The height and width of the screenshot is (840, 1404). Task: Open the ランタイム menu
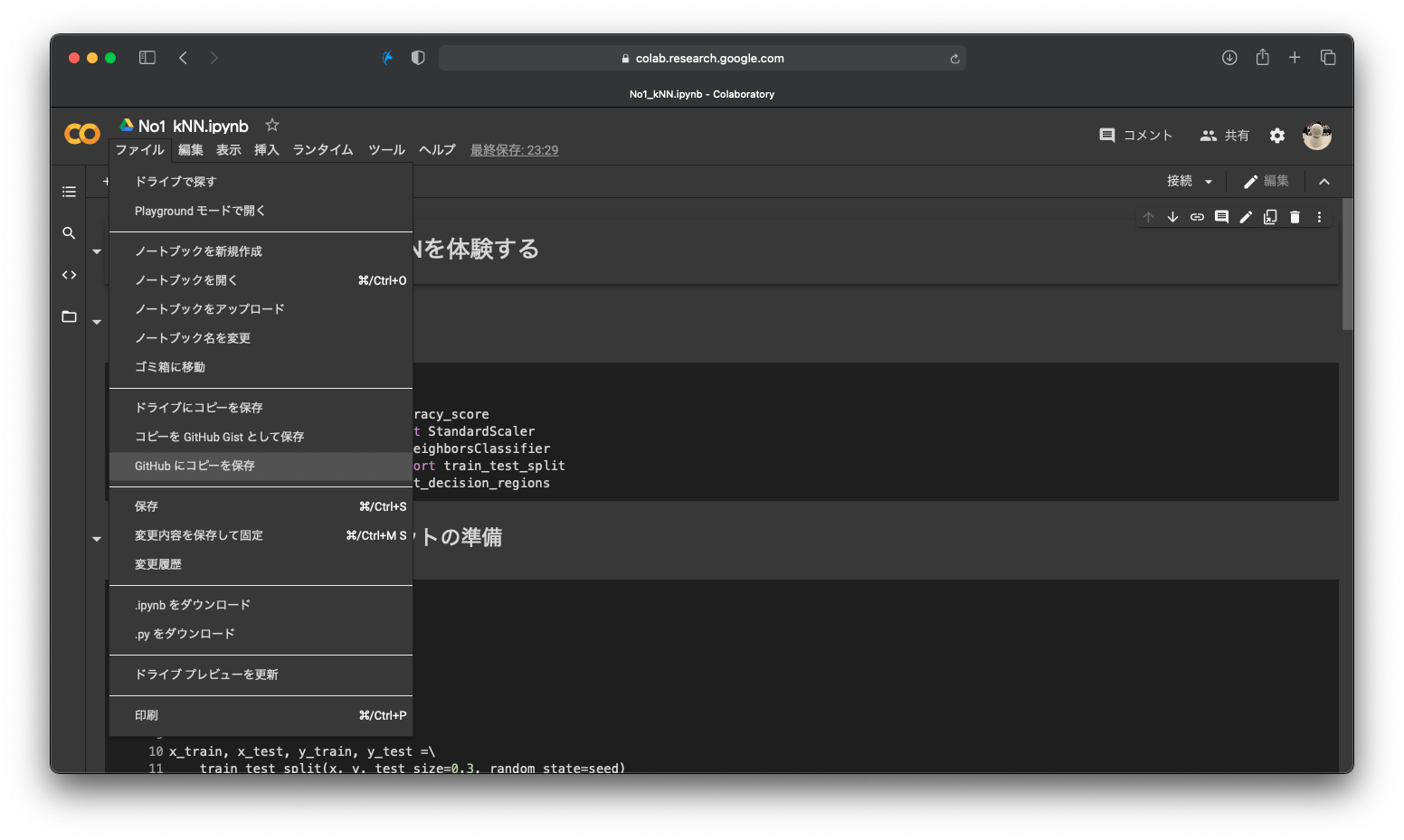point(322,150)
